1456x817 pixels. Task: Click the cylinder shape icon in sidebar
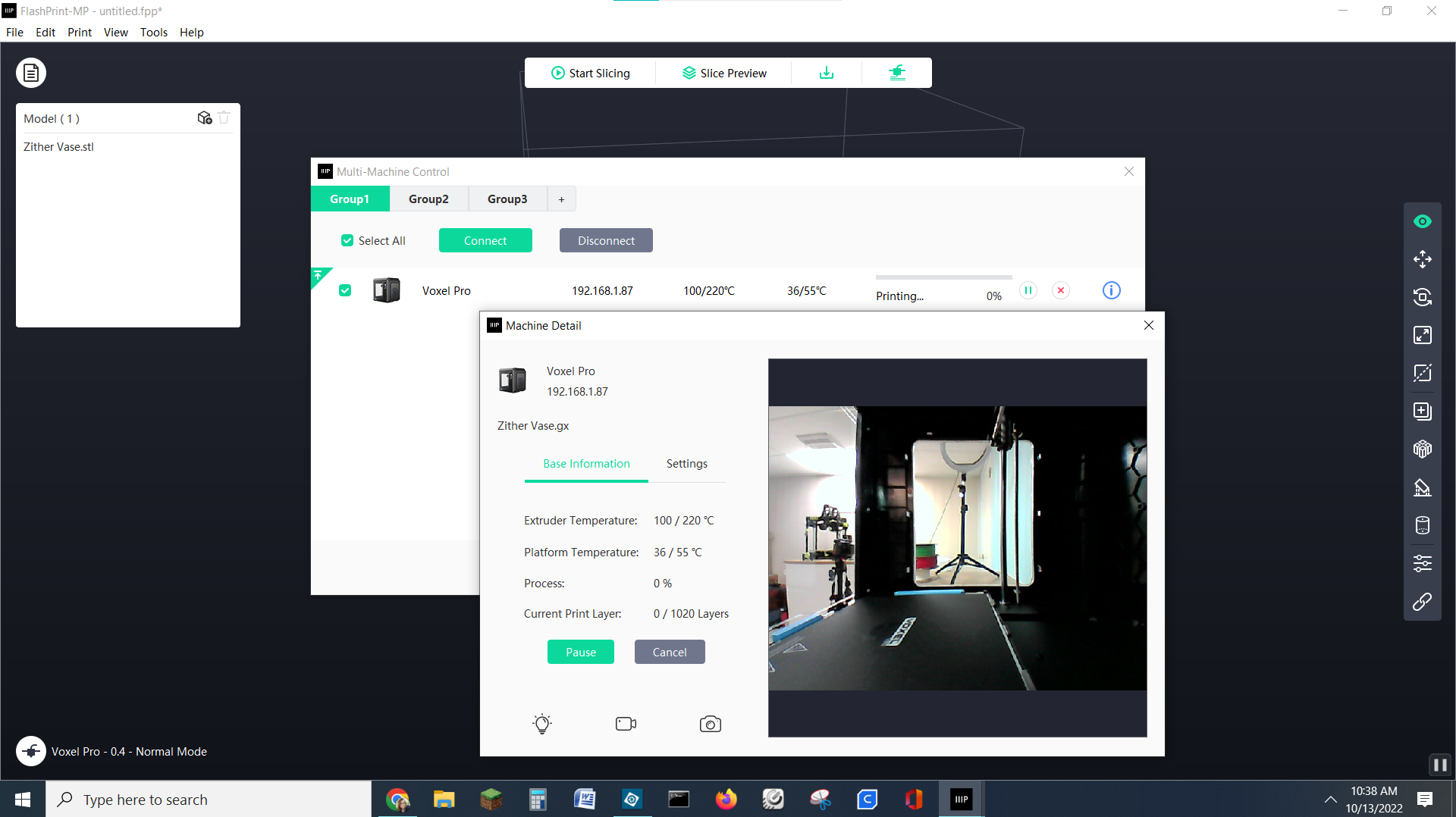coord(1423,525)
